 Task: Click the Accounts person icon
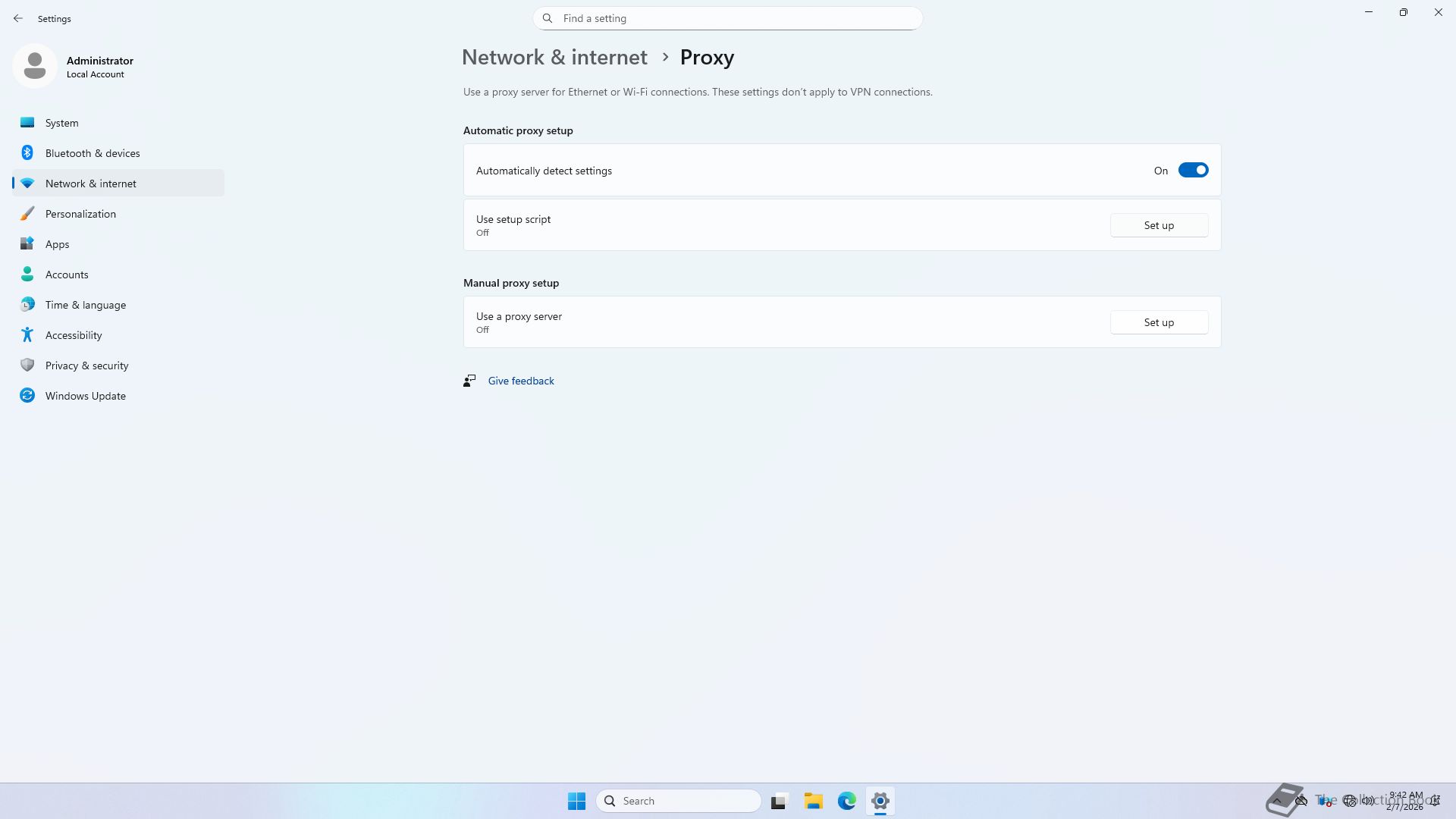(27, 275)
